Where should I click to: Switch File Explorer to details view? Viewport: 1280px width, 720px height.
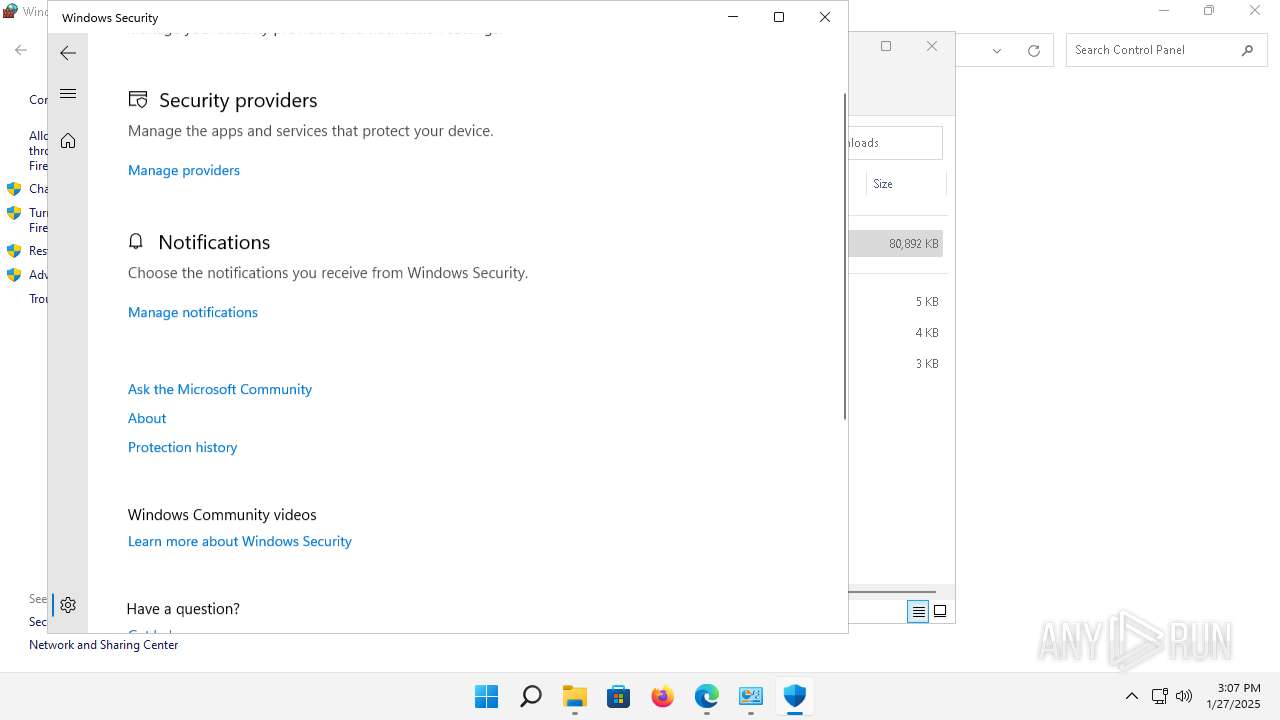click(x=918, y=612)
